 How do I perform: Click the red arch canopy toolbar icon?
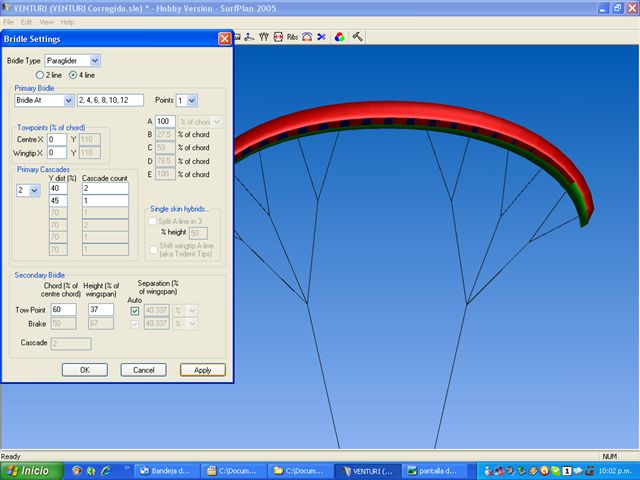pos(306,37)
